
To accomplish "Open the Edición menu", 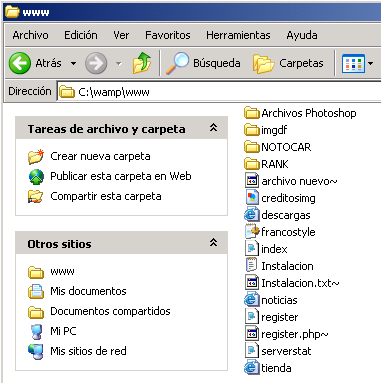I will point(81,35).
